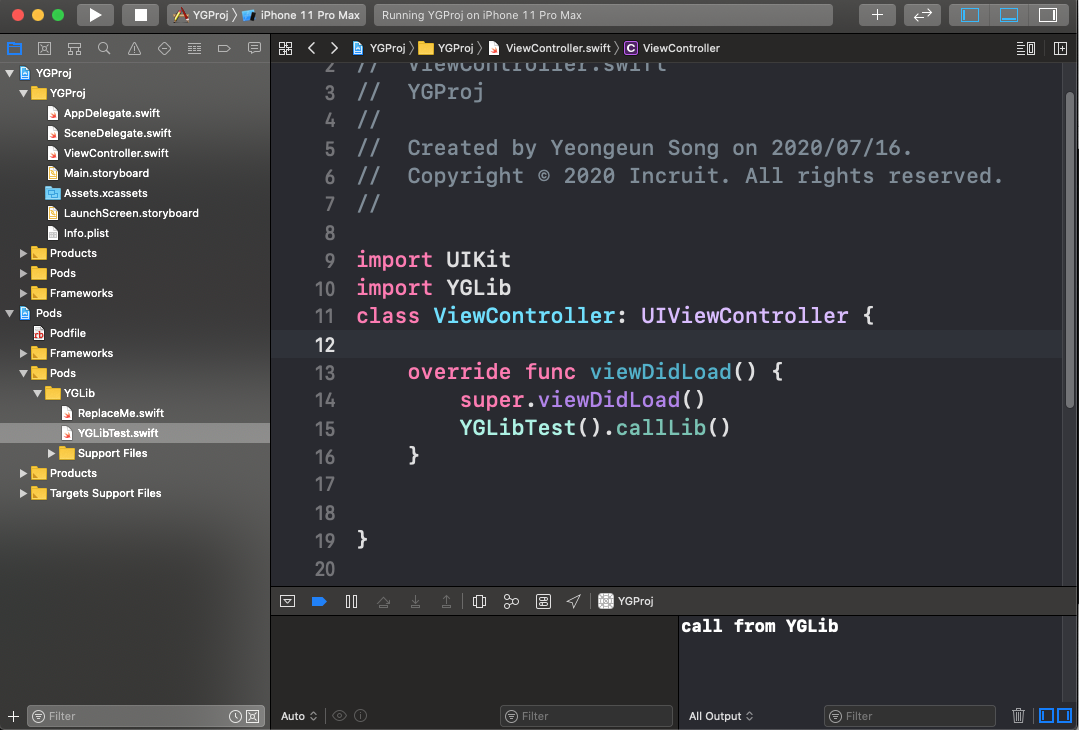
Task: Open the Issue navigator warning icon
Action: 134,48
